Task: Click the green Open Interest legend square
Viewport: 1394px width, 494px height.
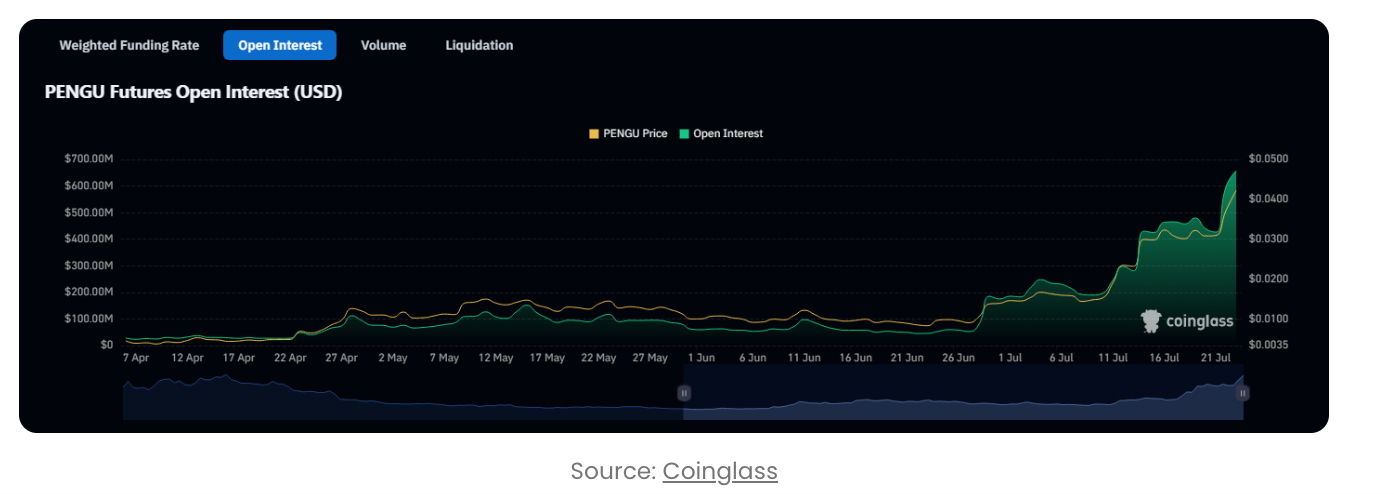Action: pos(684,133)
